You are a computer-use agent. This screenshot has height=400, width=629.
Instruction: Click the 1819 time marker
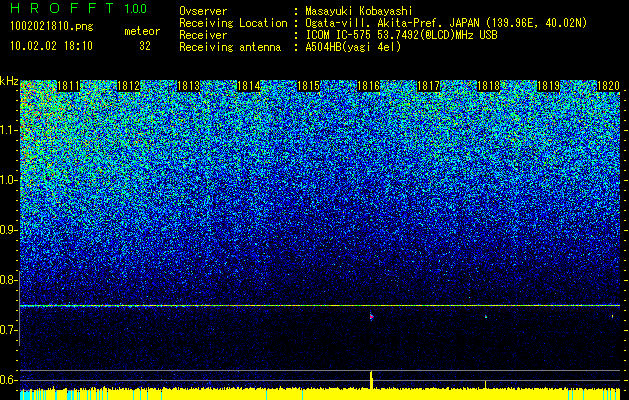point(549,86)
